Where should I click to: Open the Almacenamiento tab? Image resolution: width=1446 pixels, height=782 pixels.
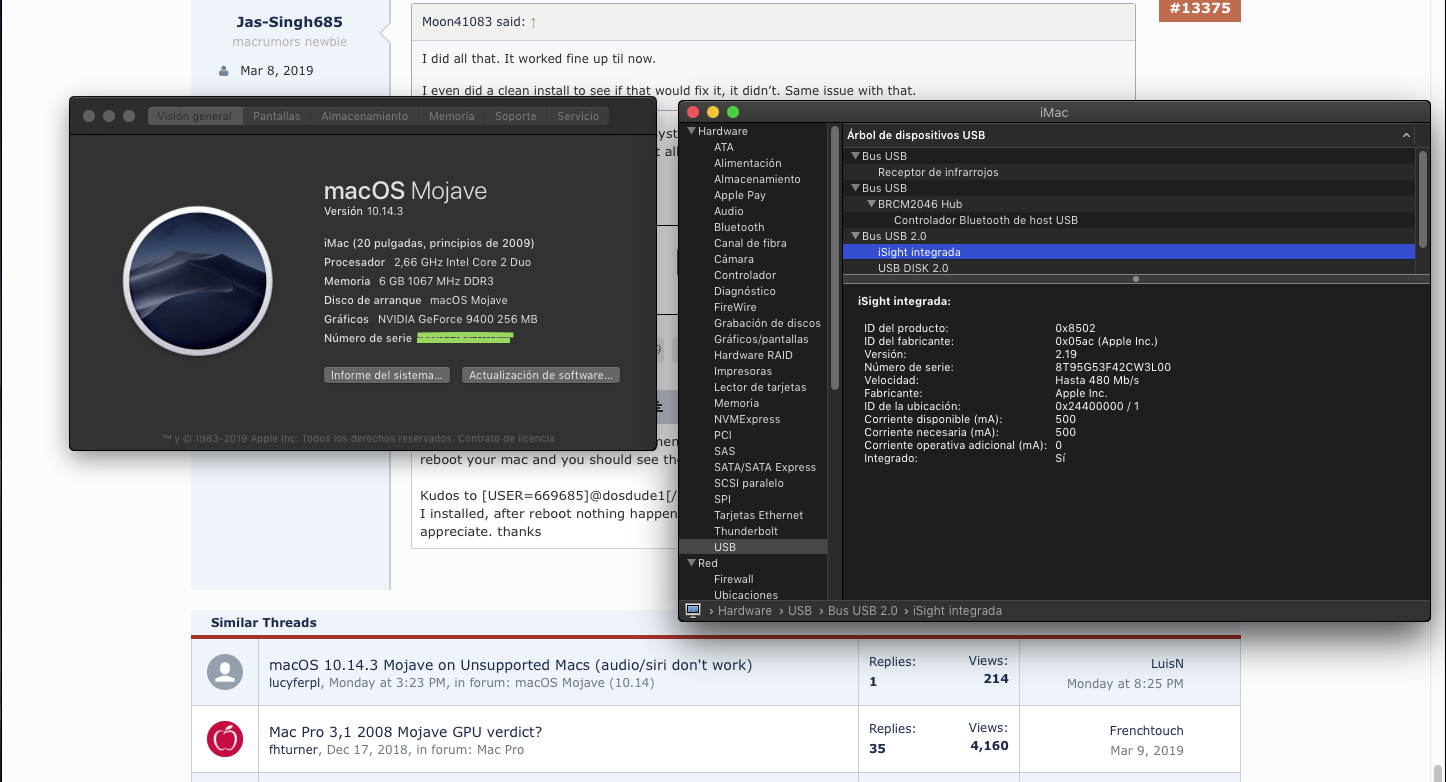point(365,116)
